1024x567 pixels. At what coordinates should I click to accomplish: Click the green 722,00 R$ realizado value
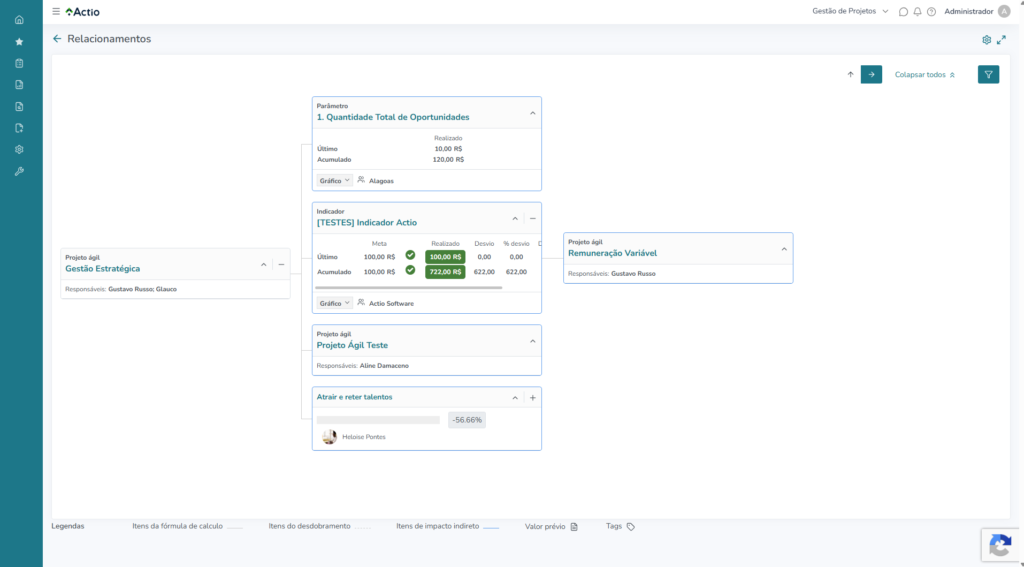tap(445, 272)
